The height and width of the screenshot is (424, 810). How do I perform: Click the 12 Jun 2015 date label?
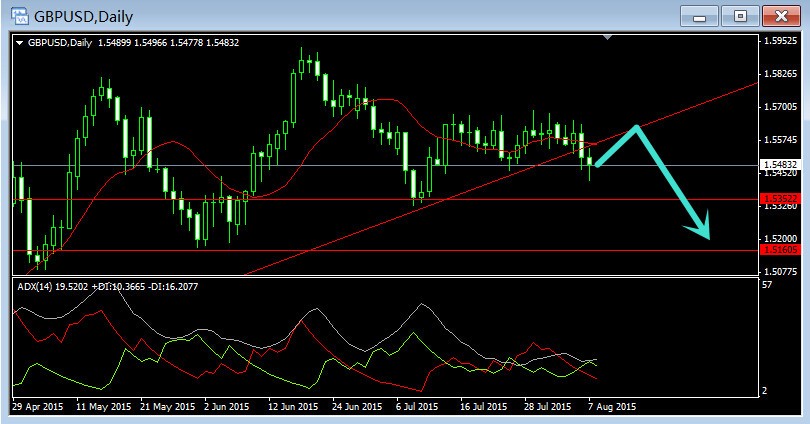click(293, 406)
